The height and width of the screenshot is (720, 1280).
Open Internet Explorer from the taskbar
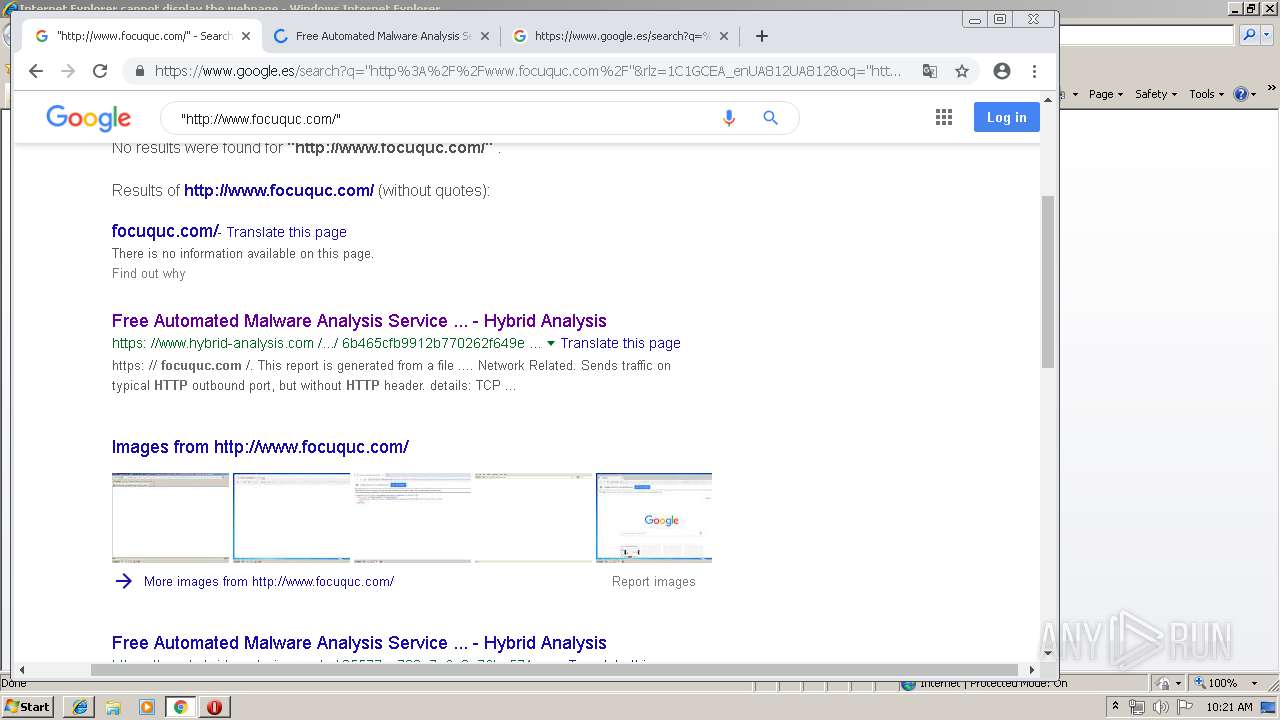tap(79, 707)
